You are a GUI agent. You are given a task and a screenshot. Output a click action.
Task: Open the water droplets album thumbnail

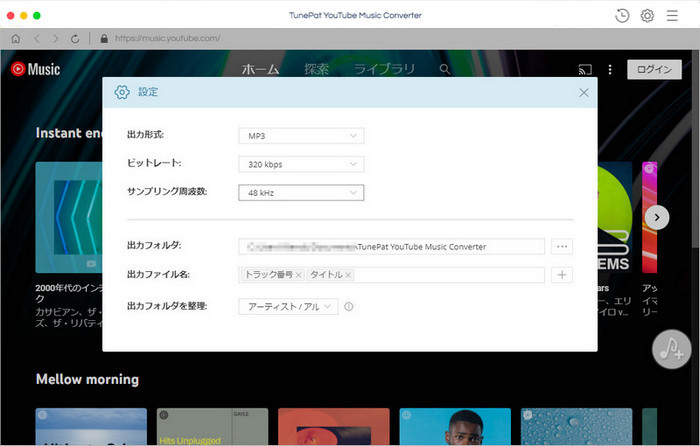point(576,426)
